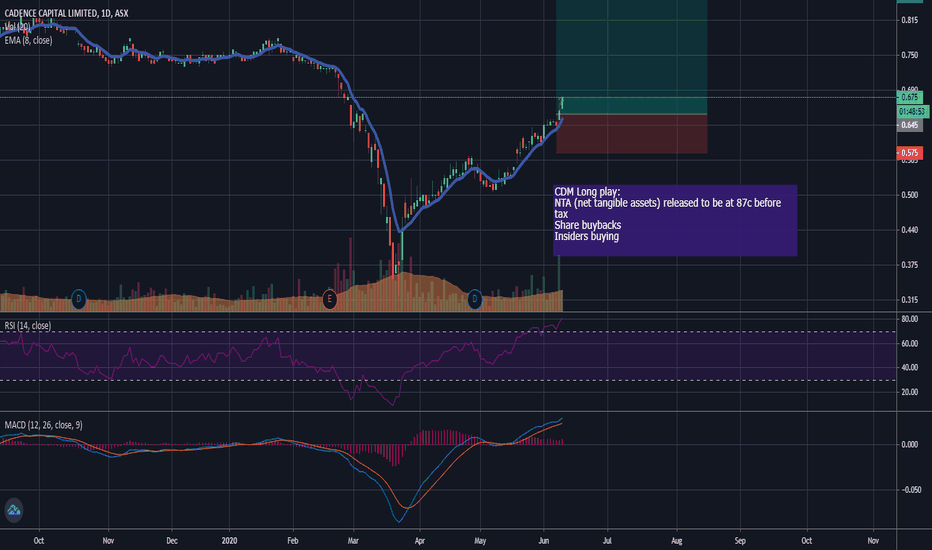Viewport: 932px width, 550px height.
Task: Click the dividend 'D' marker near early May
Action: click(x=474, y=299)
